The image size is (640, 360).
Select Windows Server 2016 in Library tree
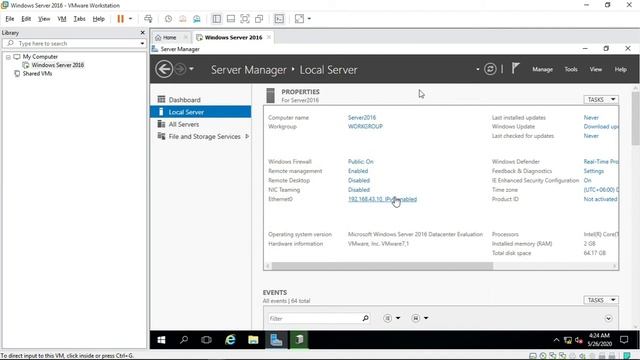pos(58,65)
